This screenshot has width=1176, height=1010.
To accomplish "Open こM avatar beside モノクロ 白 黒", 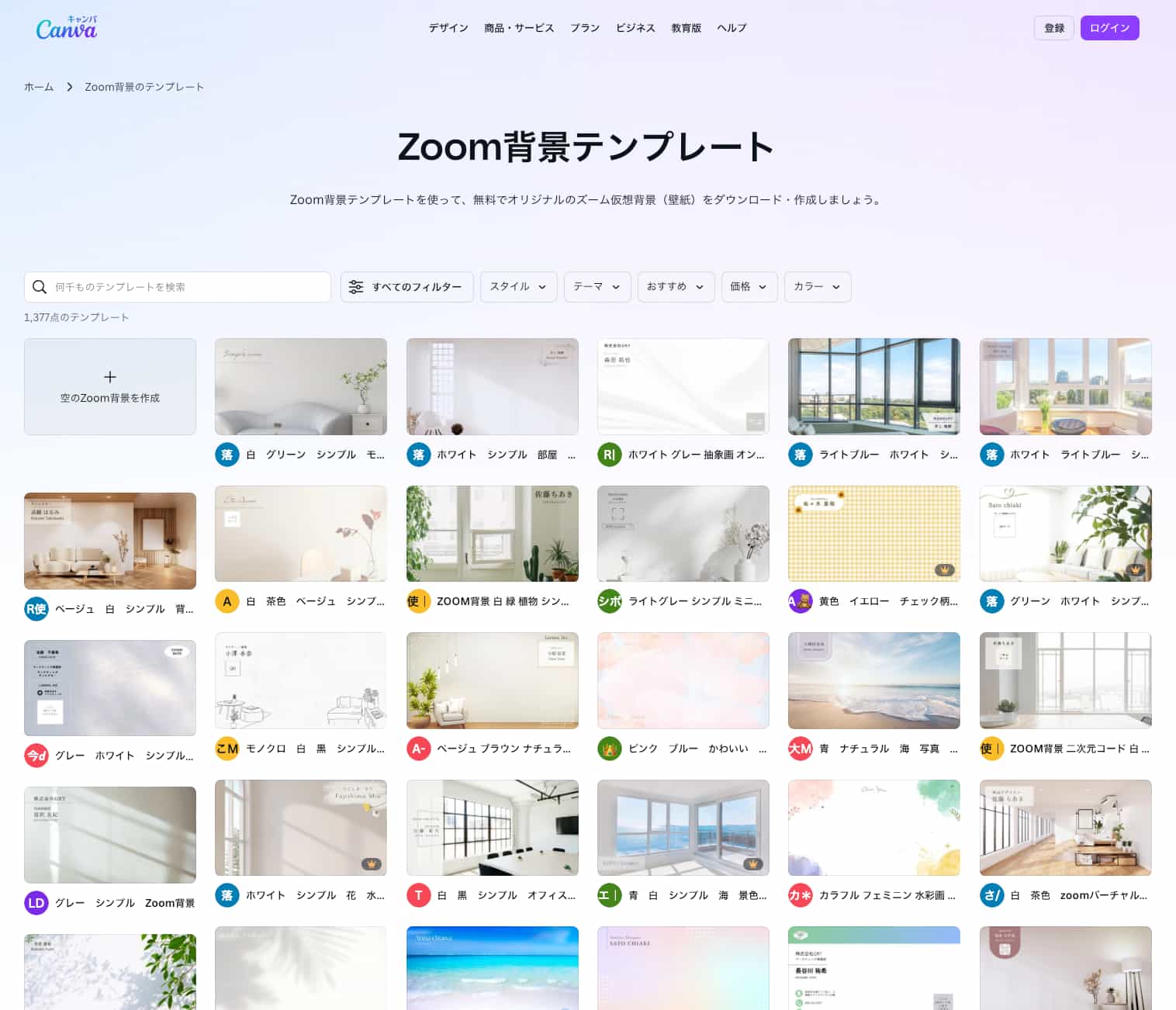I will pyautogui.click(x=227, y=749).
